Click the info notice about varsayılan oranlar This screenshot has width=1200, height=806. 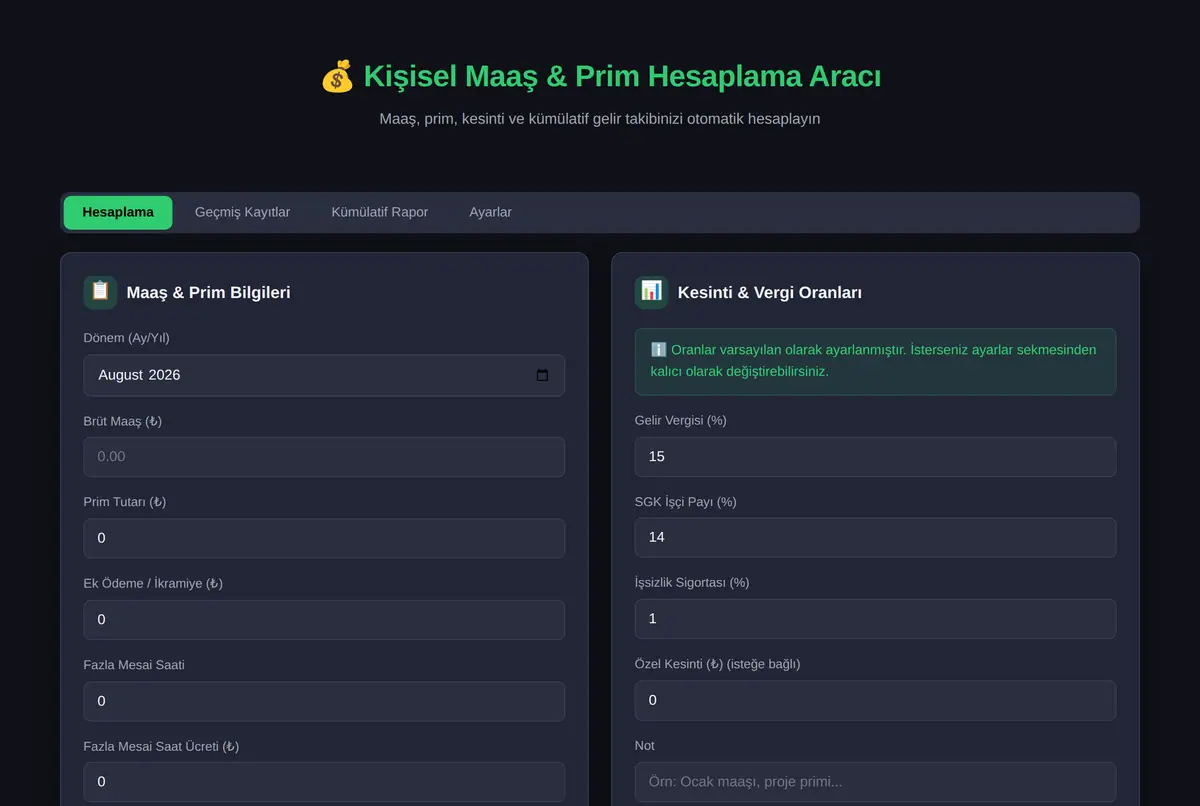tap(875, 361)
